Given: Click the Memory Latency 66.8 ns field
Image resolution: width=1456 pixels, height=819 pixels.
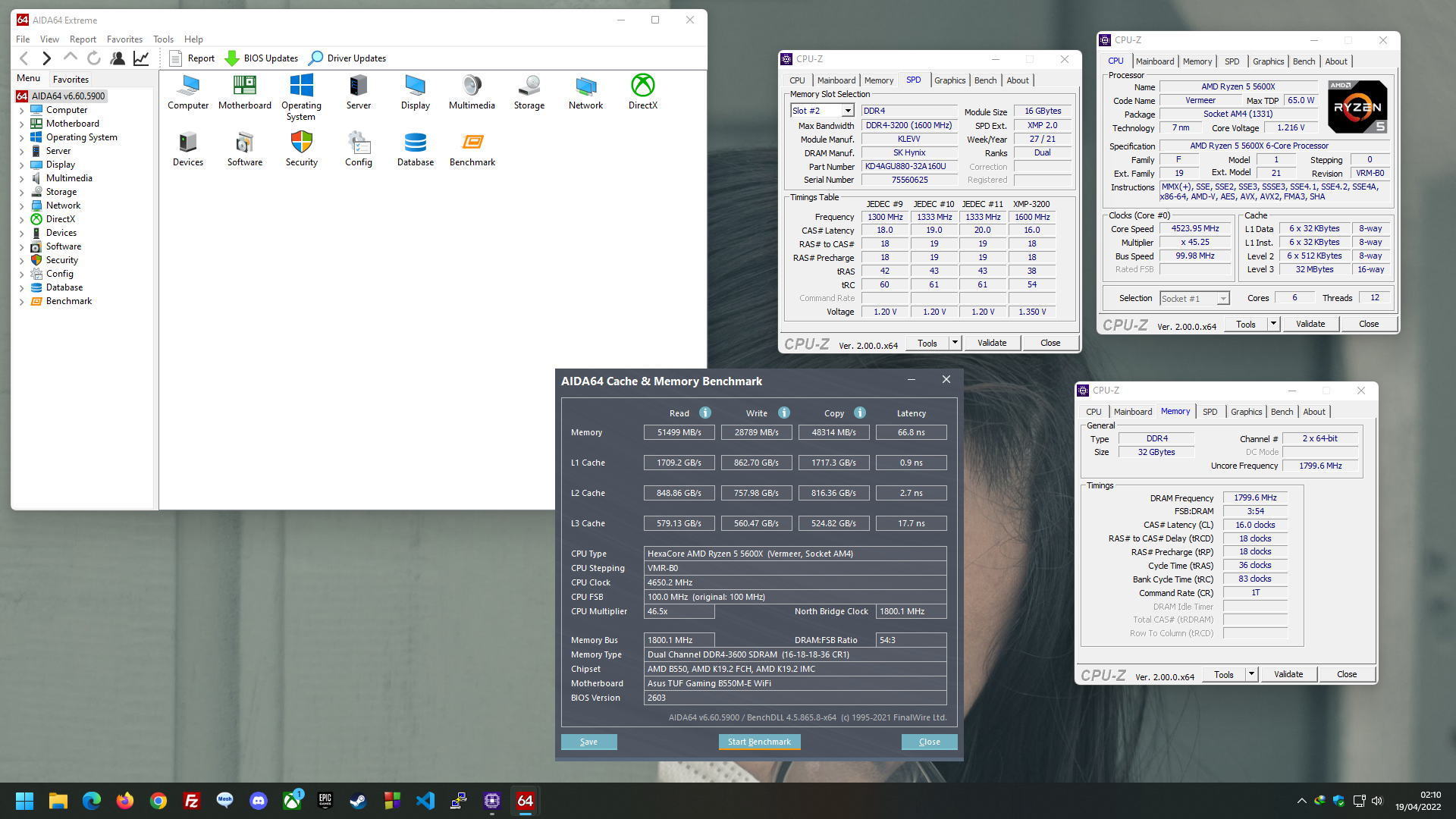Looking at the screenshot, I should point(911,432).
